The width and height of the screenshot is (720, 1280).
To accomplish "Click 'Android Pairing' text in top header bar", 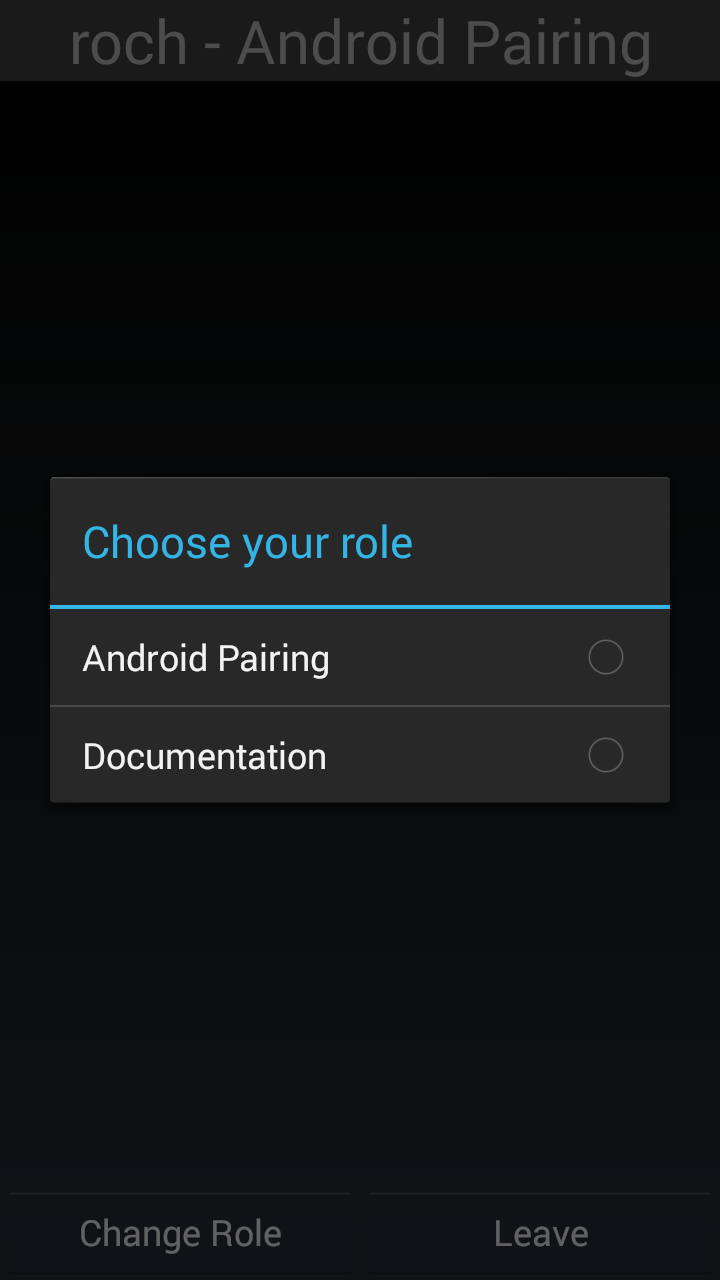I will pos(445,44).
